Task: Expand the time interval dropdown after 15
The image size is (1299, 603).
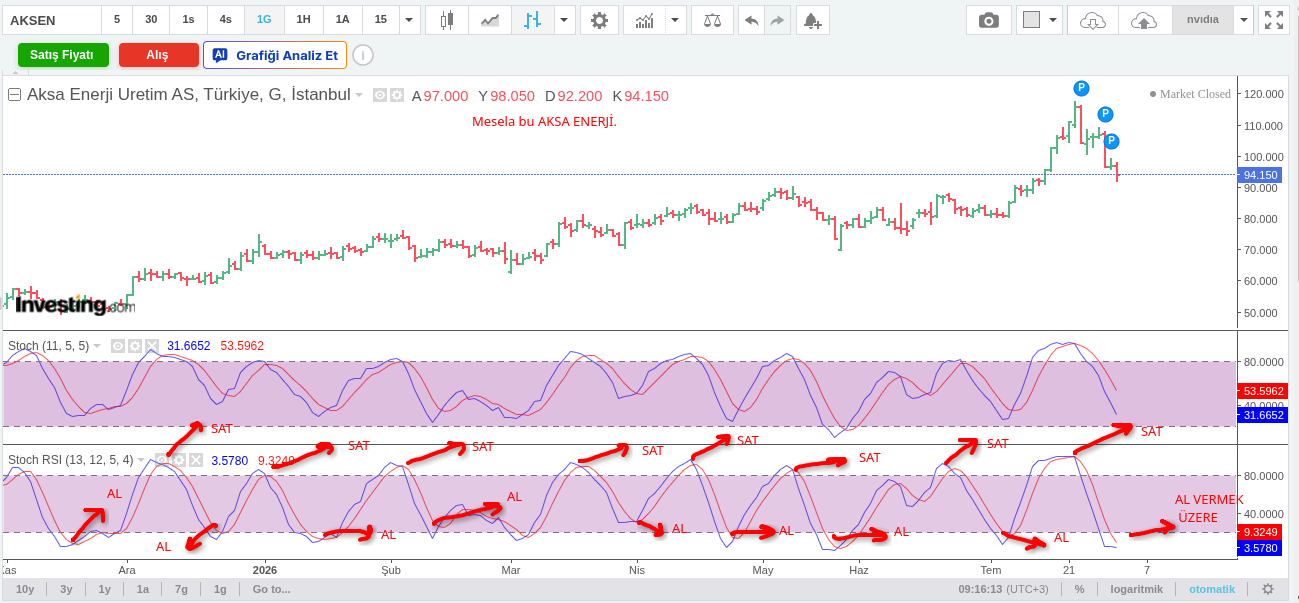Action: [409, 20]
